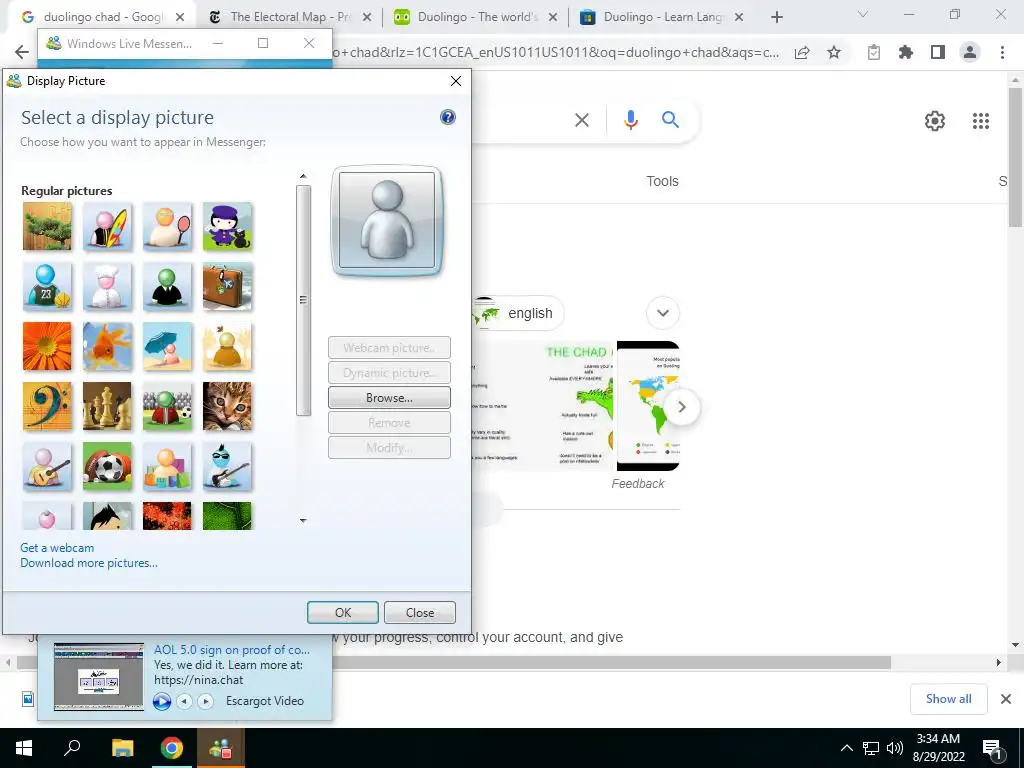
Task: Select the sunglasses rock guitarist buddy picture
Action: [227, 466]
